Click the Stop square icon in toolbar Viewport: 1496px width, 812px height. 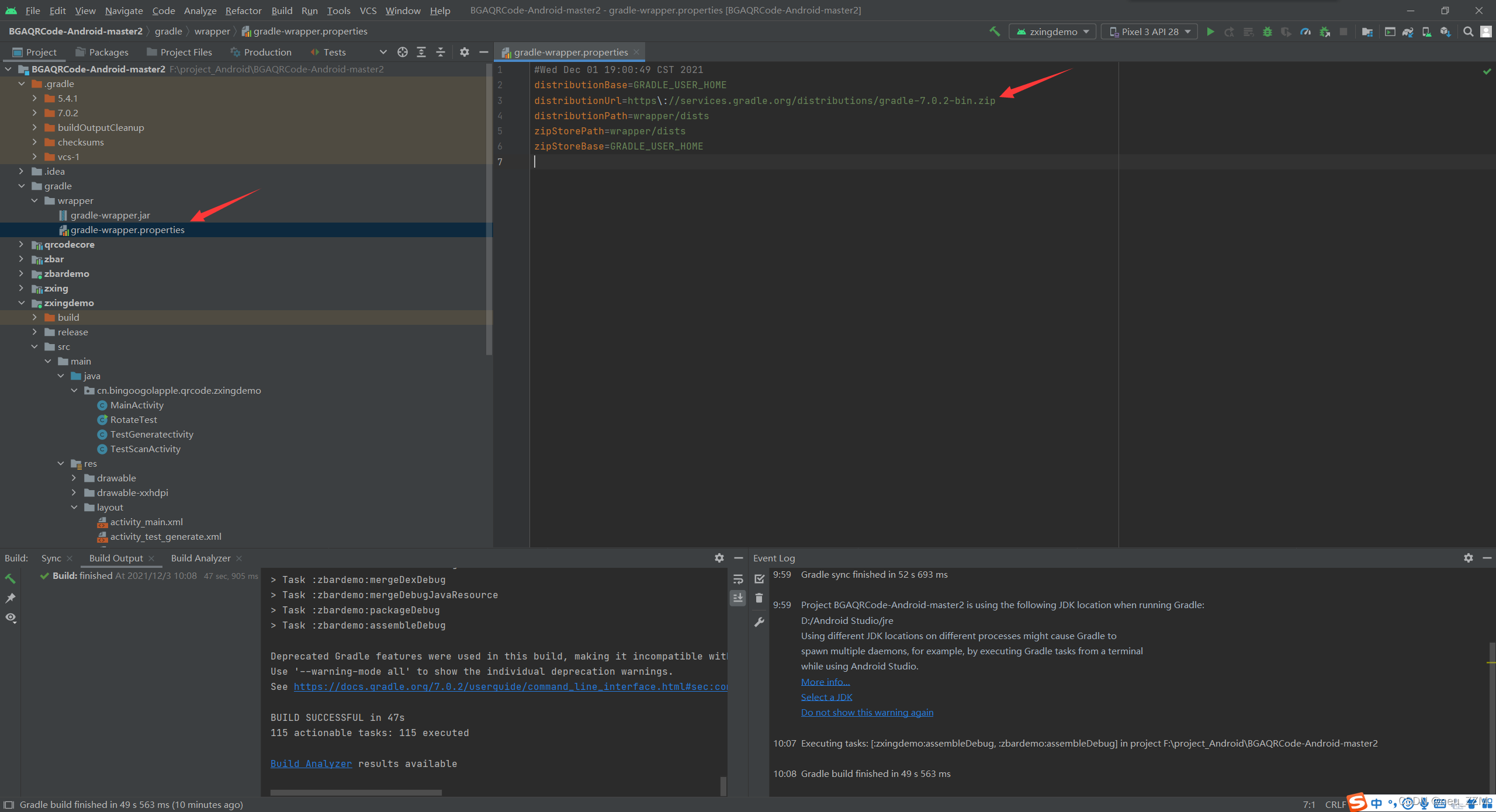(x=1343, y=32)
